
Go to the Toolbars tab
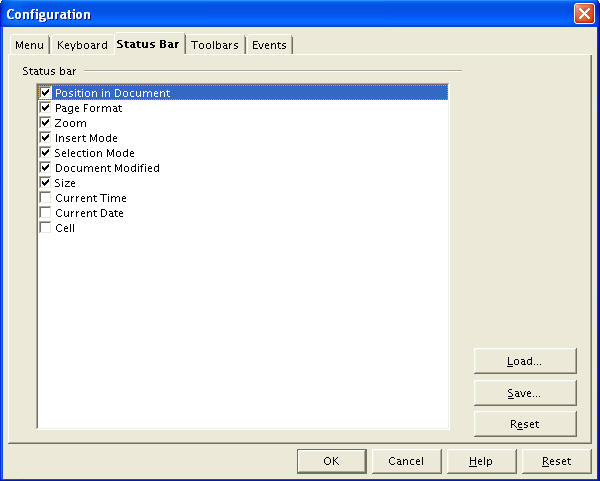215,45
